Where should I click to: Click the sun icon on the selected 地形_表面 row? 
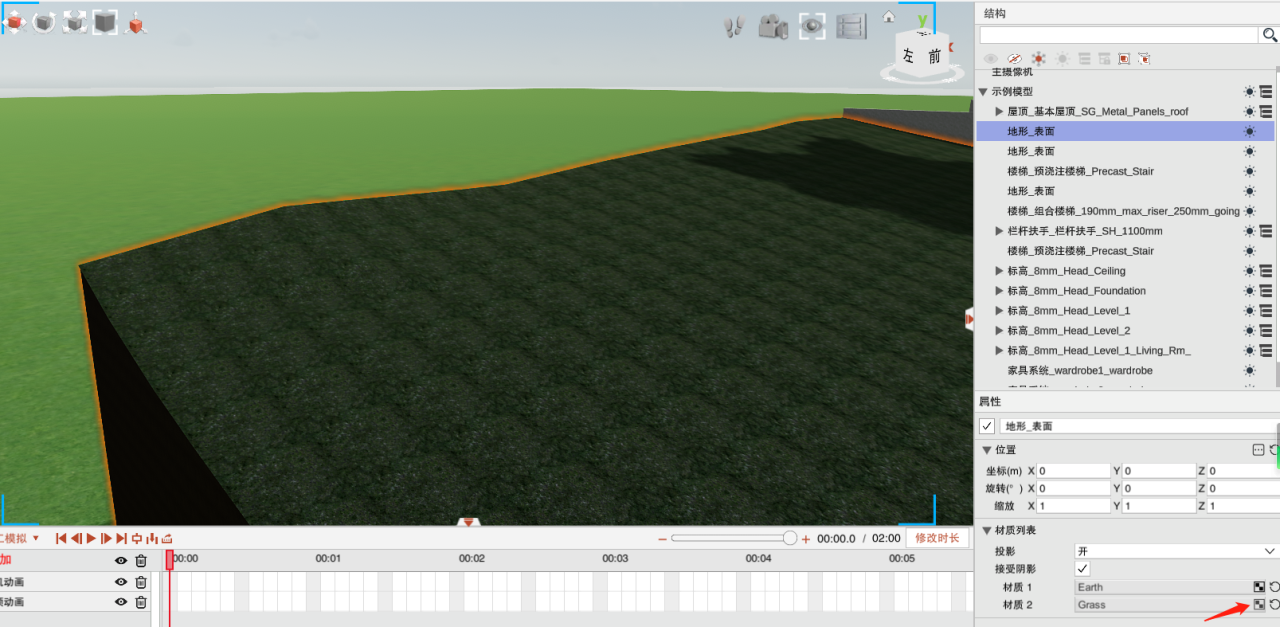(x=1249, y=131)
